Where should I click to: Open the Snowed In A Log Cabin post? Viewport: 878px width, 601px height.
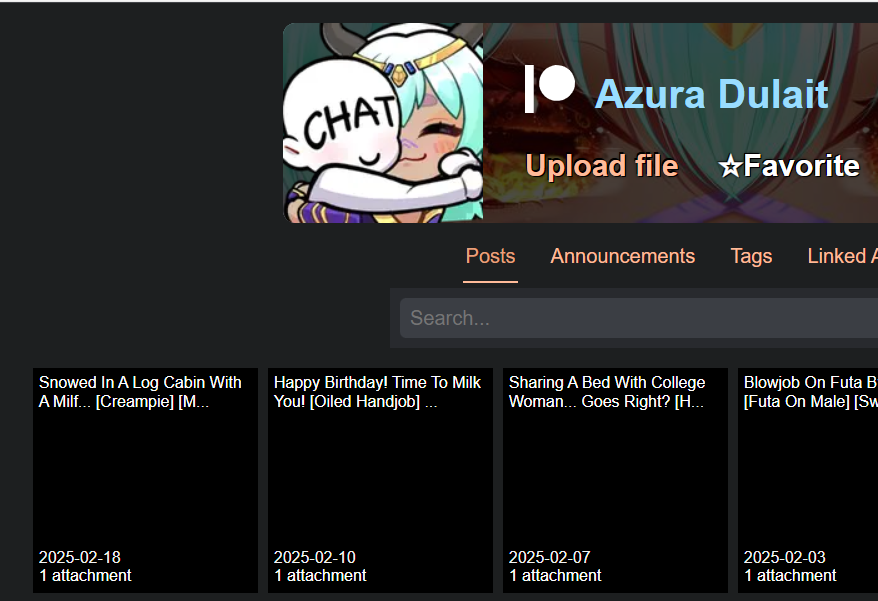(x=146, y=480)
